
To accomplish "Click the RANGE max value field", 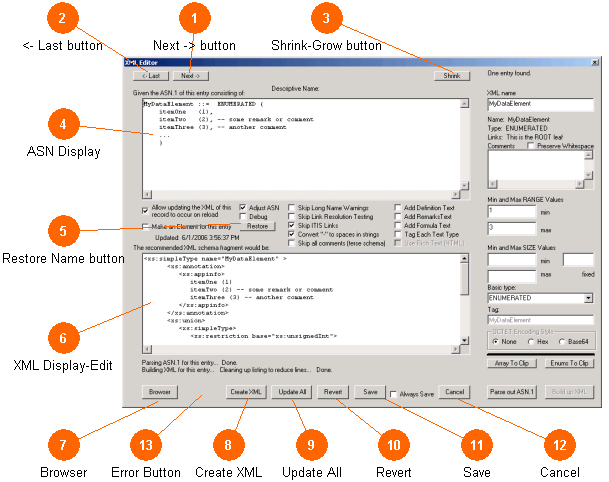I will (x=512, y=229).
